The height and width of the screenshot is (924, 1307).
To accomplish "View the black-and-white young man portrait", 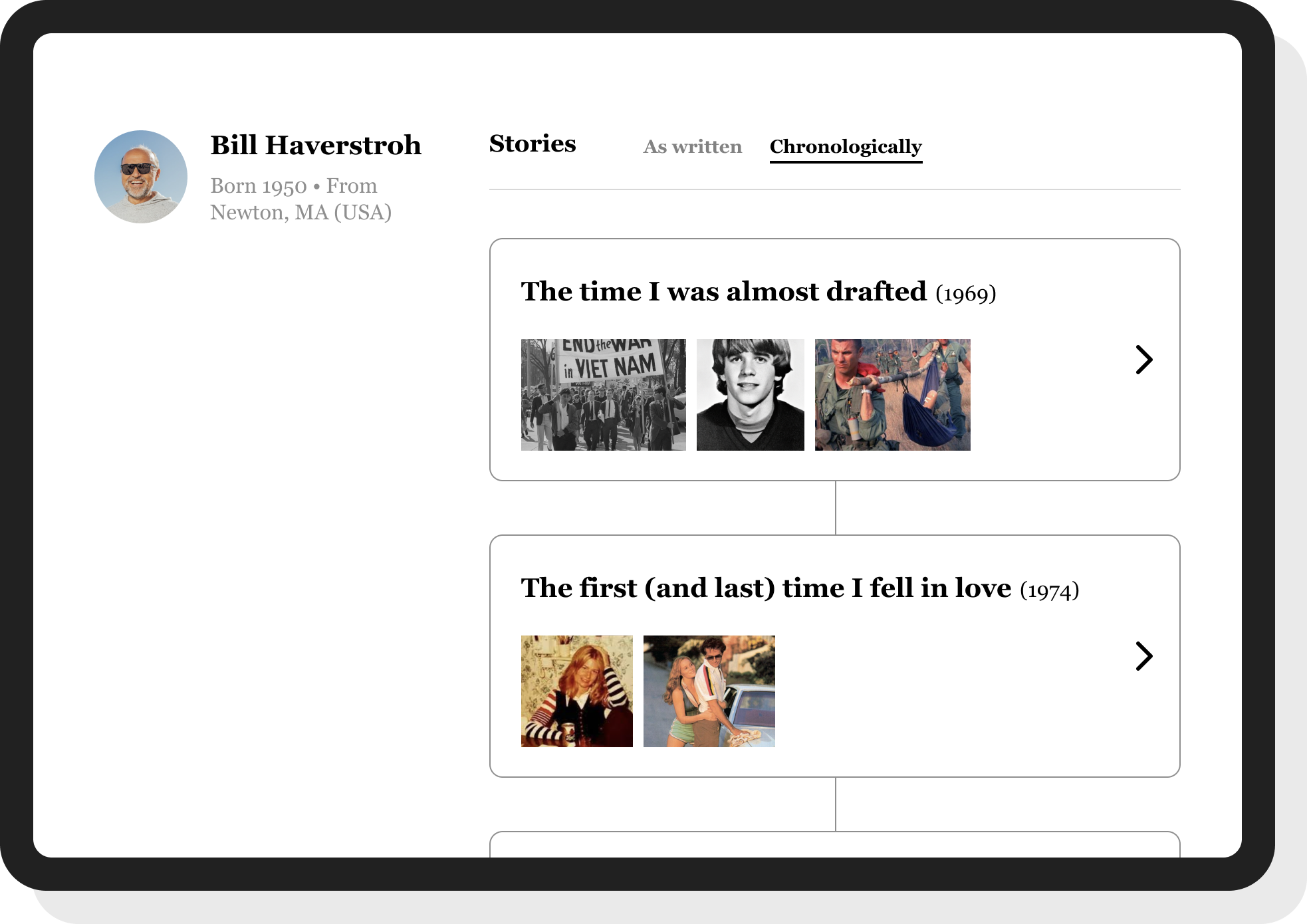I will pyautogui.click(x=751, y=395).
